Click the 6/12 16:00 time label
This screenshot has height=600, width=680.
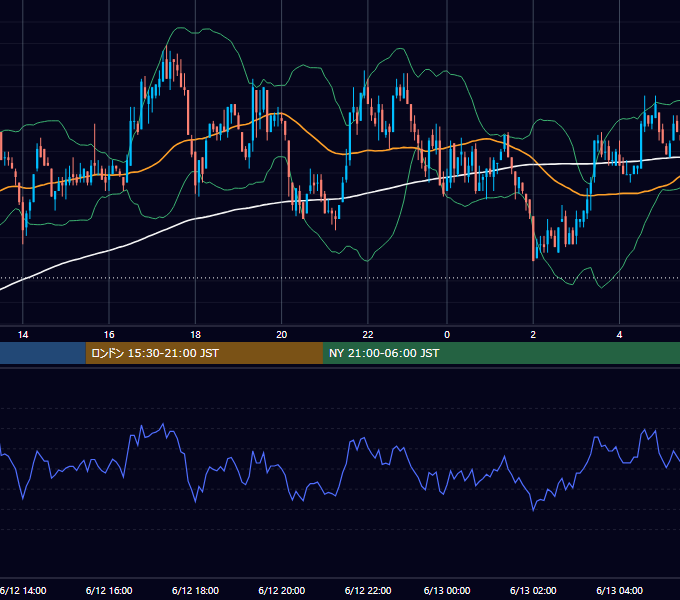tap(109, 590)
